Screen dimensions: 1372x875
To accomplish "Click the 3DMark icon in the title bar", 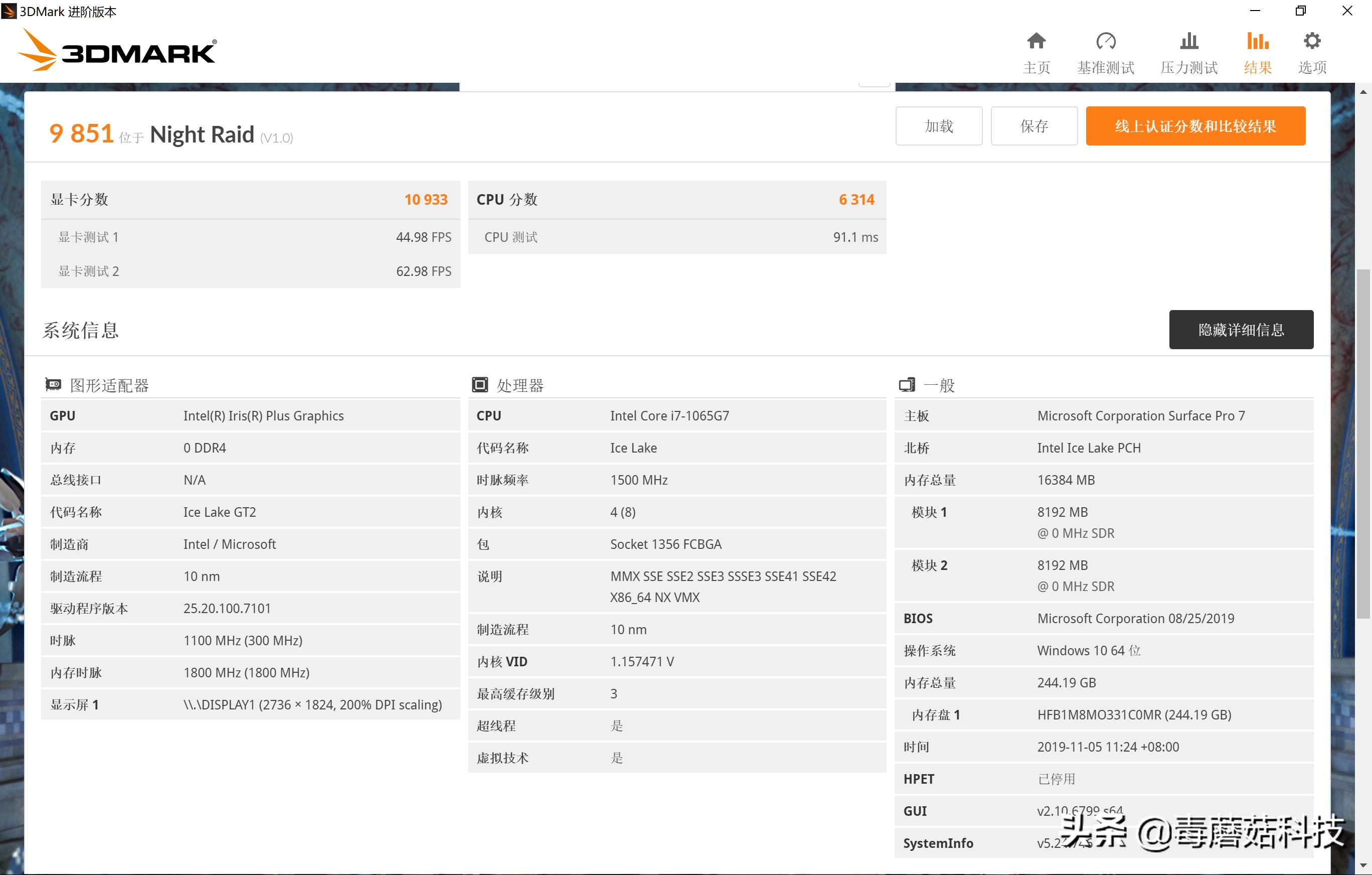I will pyautogui.click(x=9, y=11).
